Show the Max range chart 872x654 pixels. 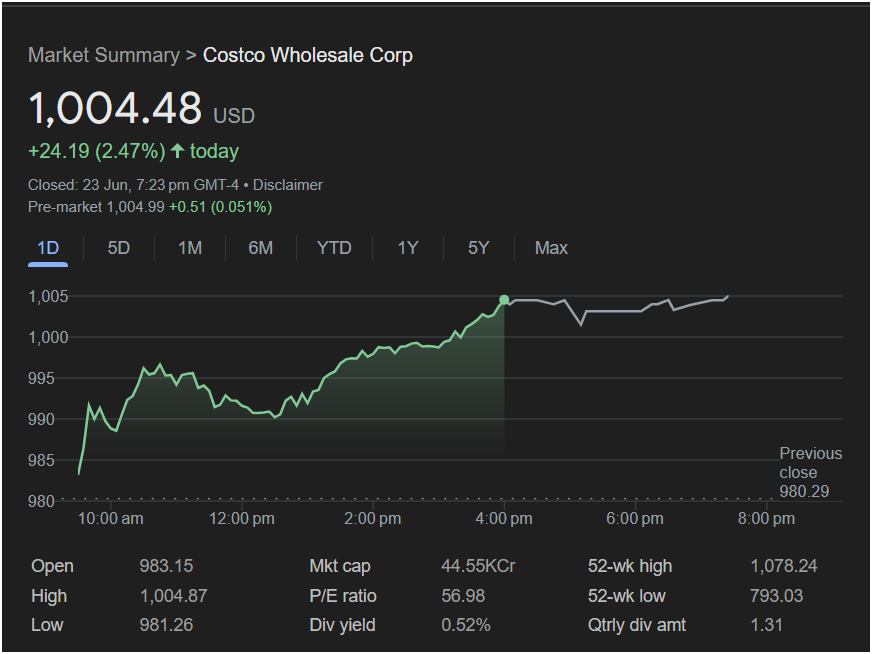pos(551,248)
